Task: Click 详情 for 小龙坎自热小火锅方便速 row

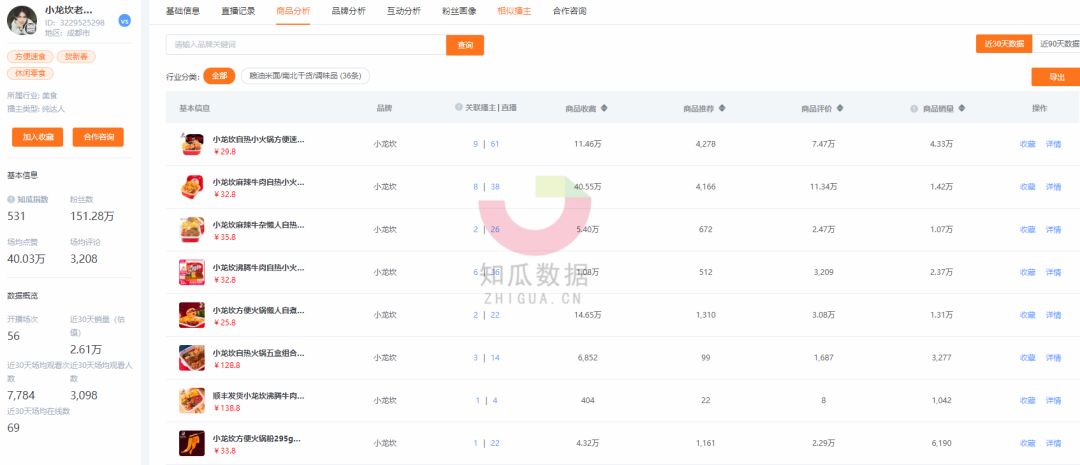Action: [x=1053, y=144]
